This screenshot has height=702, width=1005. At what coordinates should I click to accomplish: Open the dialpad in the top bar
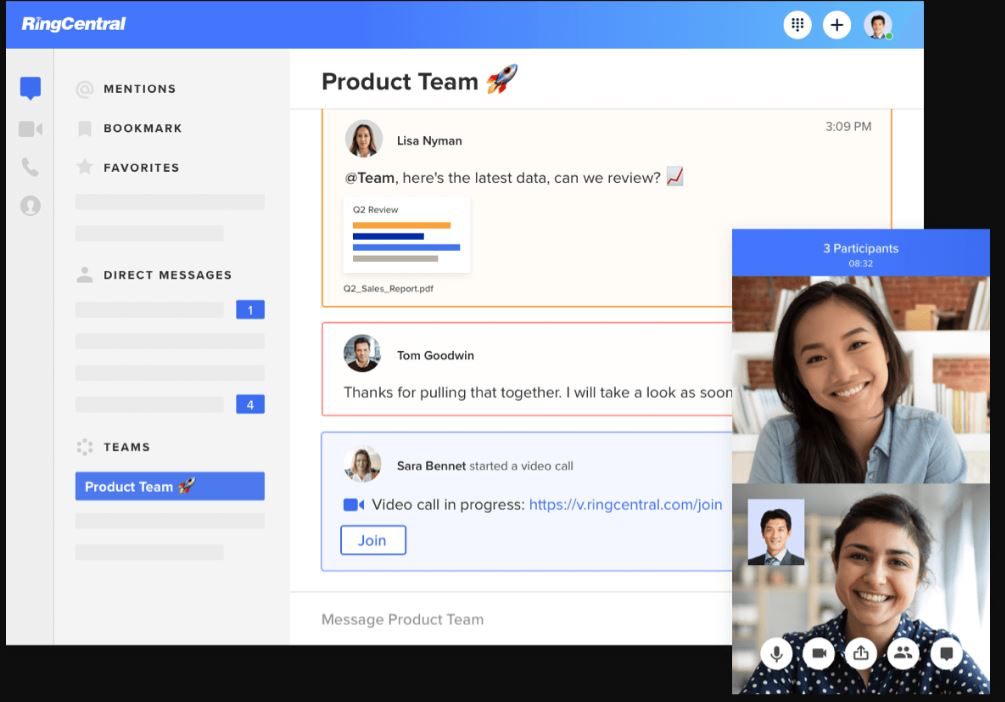797,24
